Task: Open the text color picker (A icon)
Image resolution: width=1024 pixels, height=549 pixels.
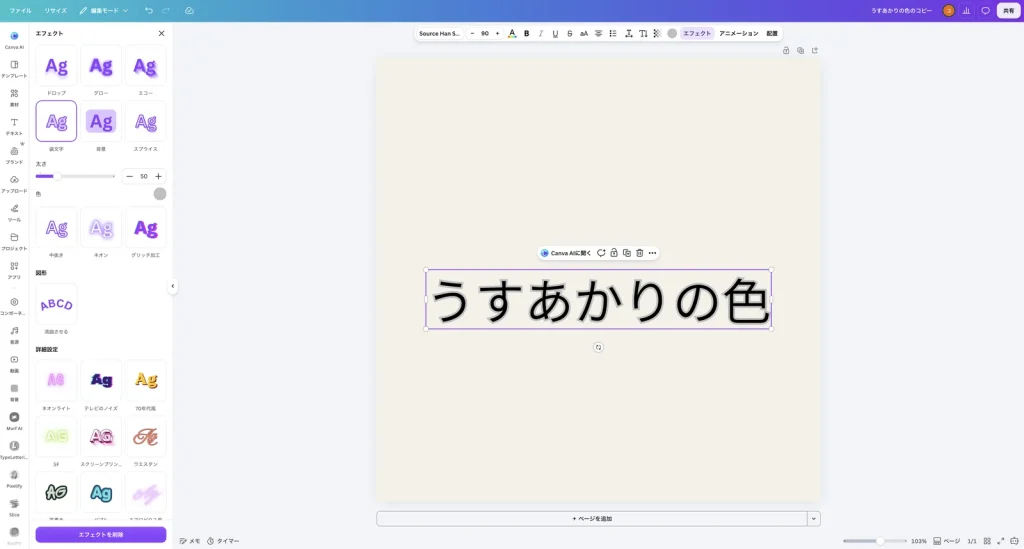Action: [x=512, y=33]
